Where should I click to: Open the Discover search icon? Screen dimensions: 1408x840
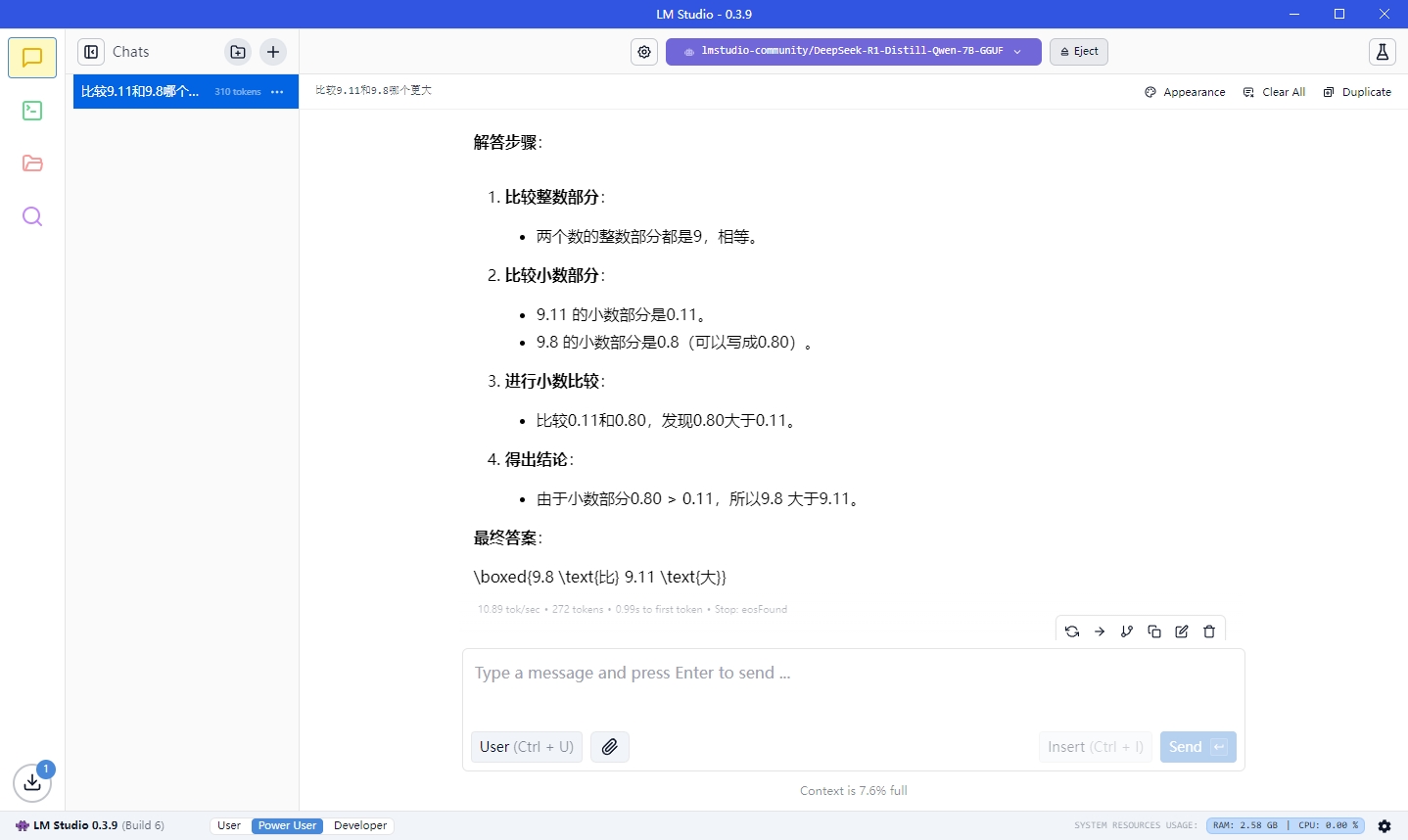32,216
